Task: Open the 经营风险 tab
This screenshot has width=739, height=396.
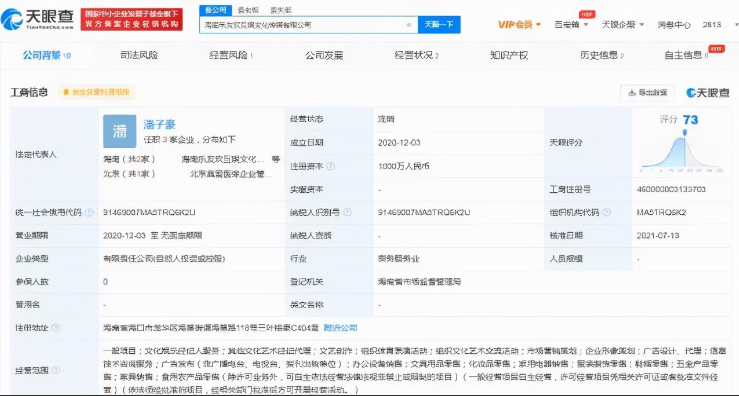Action: coord(231,55)
